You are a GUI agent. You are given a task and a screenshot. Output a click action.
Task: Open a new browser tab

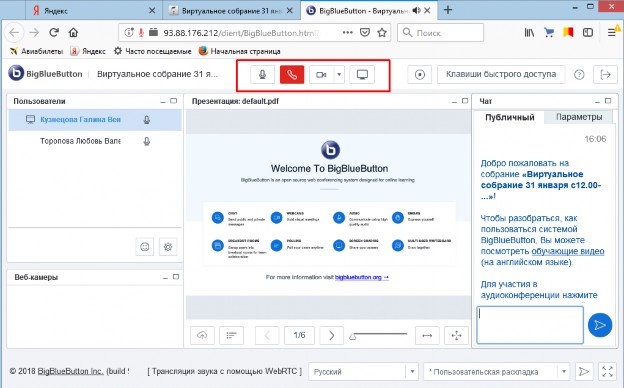pos(448,10)
